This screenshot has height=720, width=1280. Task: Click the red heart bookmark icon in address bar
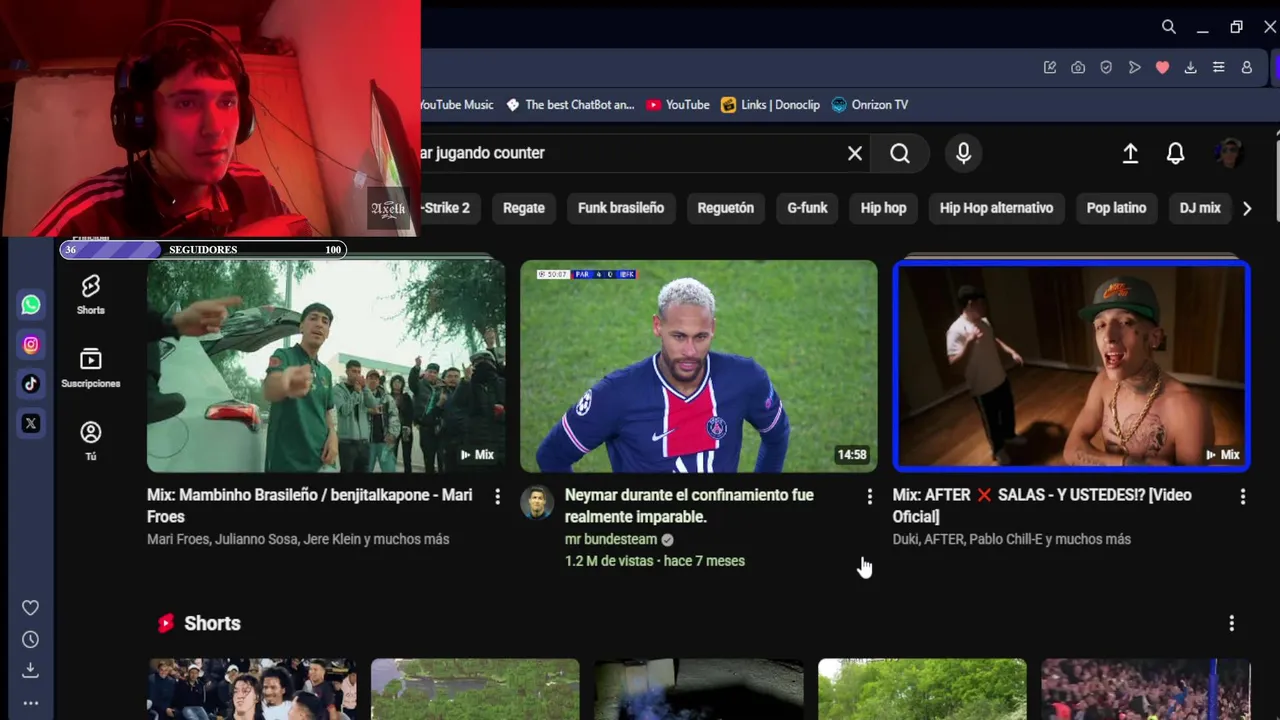[1162, 67]
